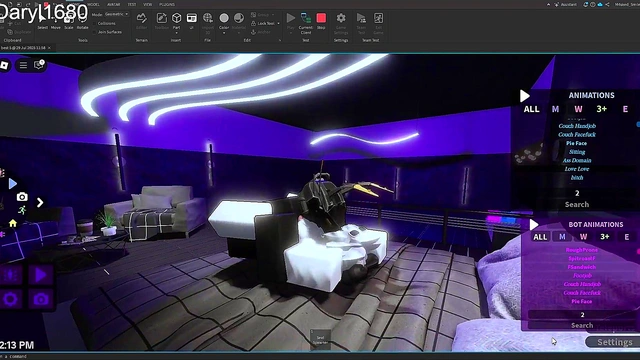
Task: Click the Import 3D icon
Action: point(208,18)
